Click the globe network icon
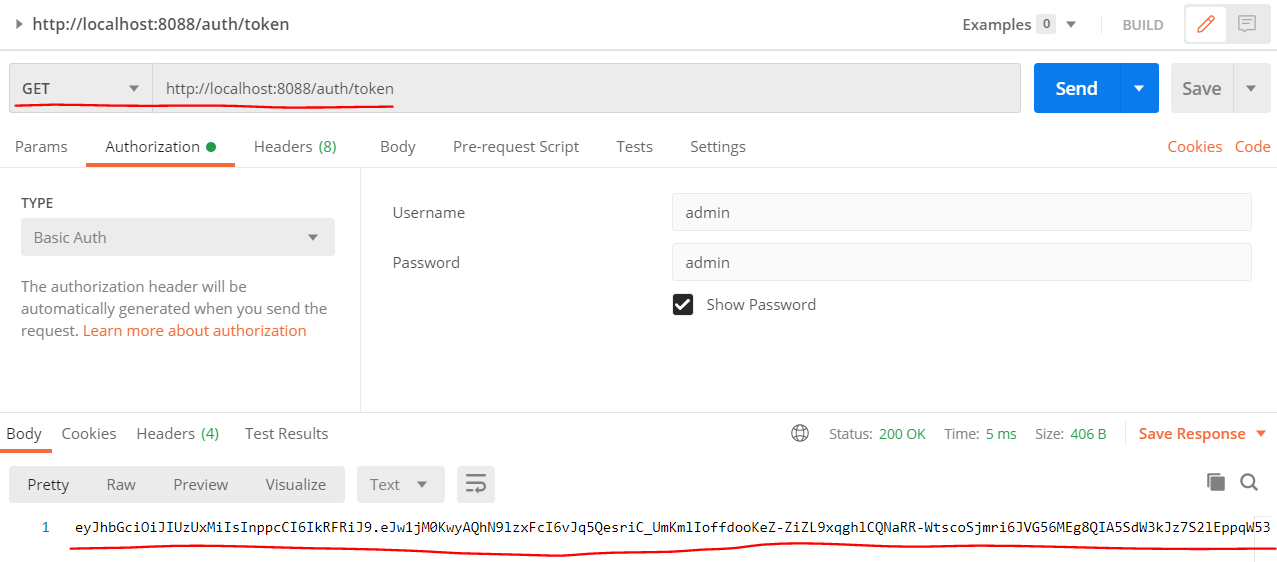The image size is (1277, 562). (x=800, y=433)
